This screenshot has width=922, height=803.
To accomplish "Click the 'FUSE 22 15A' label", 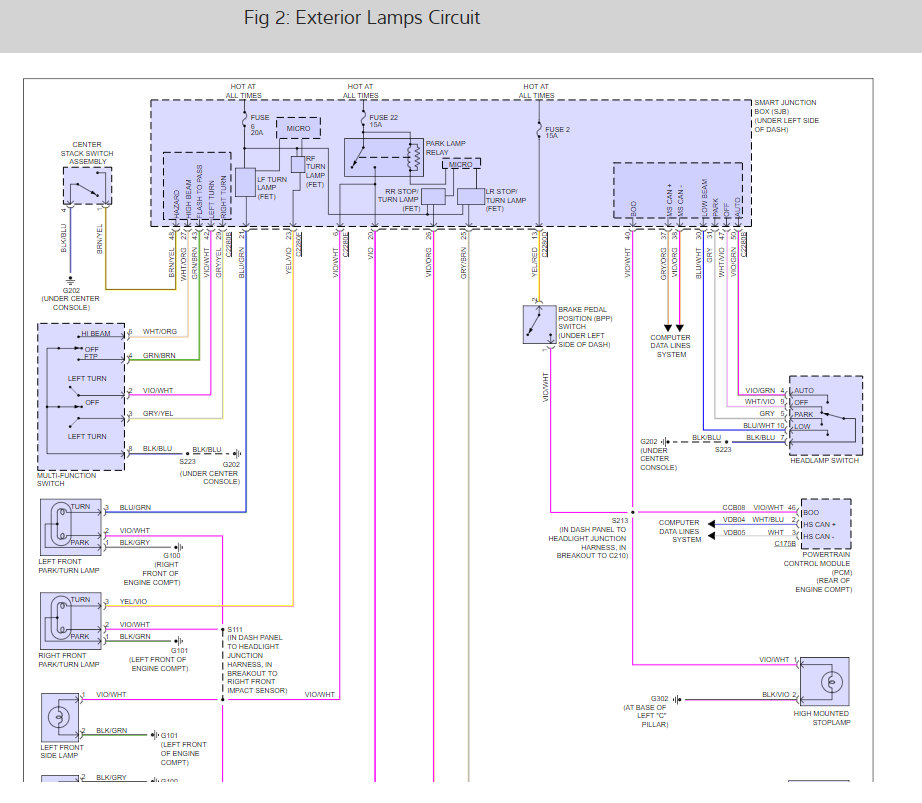I will [x=383, y=121].
